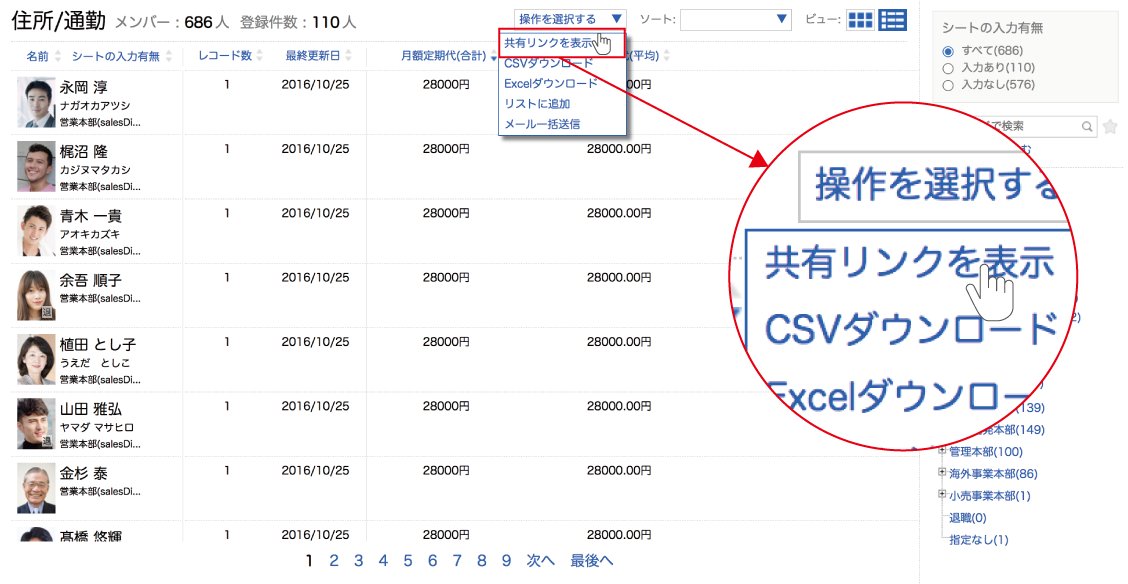
Task: Select the 入力なし(576) radio button
Action: pos(948,86)
